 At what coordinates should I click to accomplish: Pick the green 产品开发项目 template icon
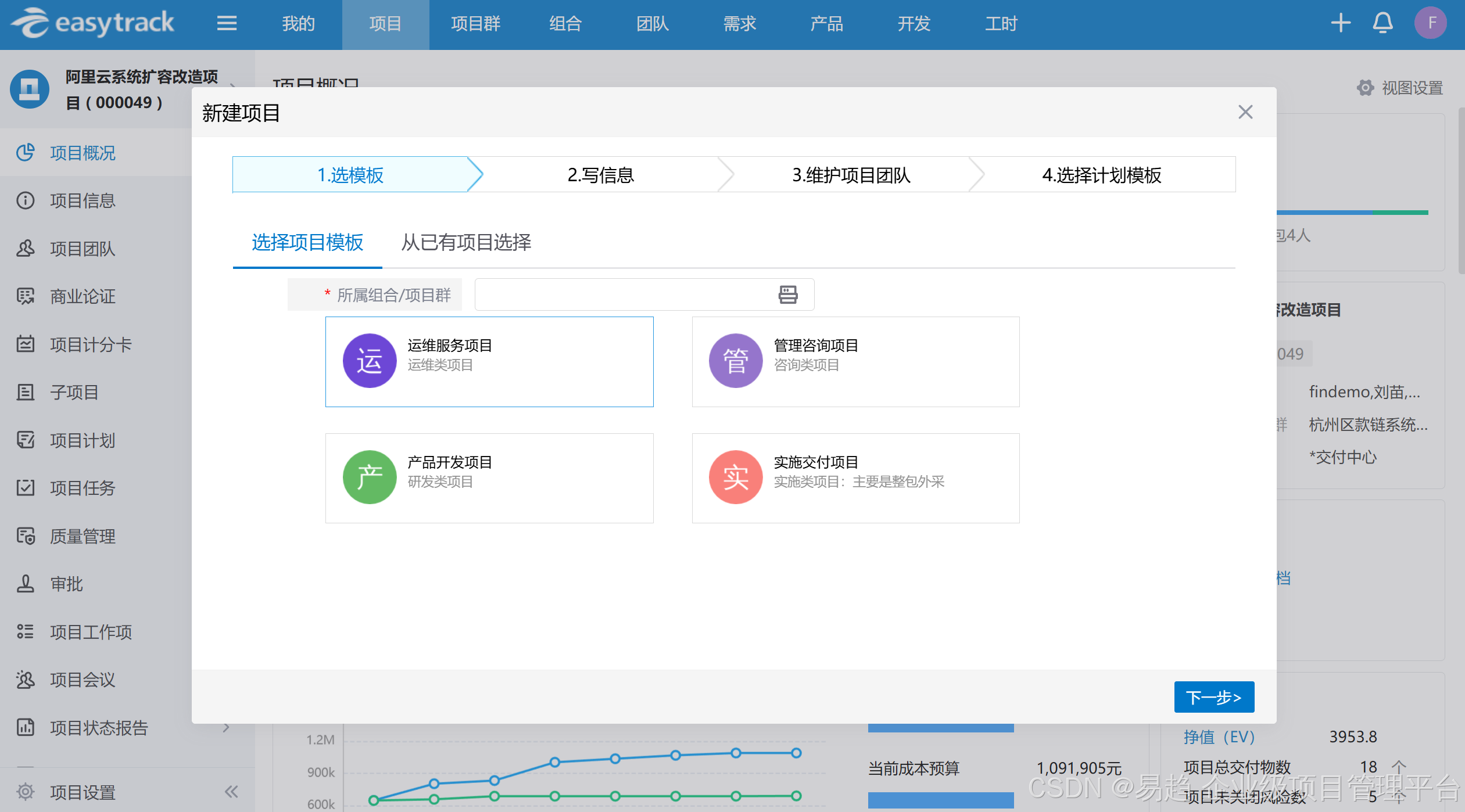[x=370, y=477]
